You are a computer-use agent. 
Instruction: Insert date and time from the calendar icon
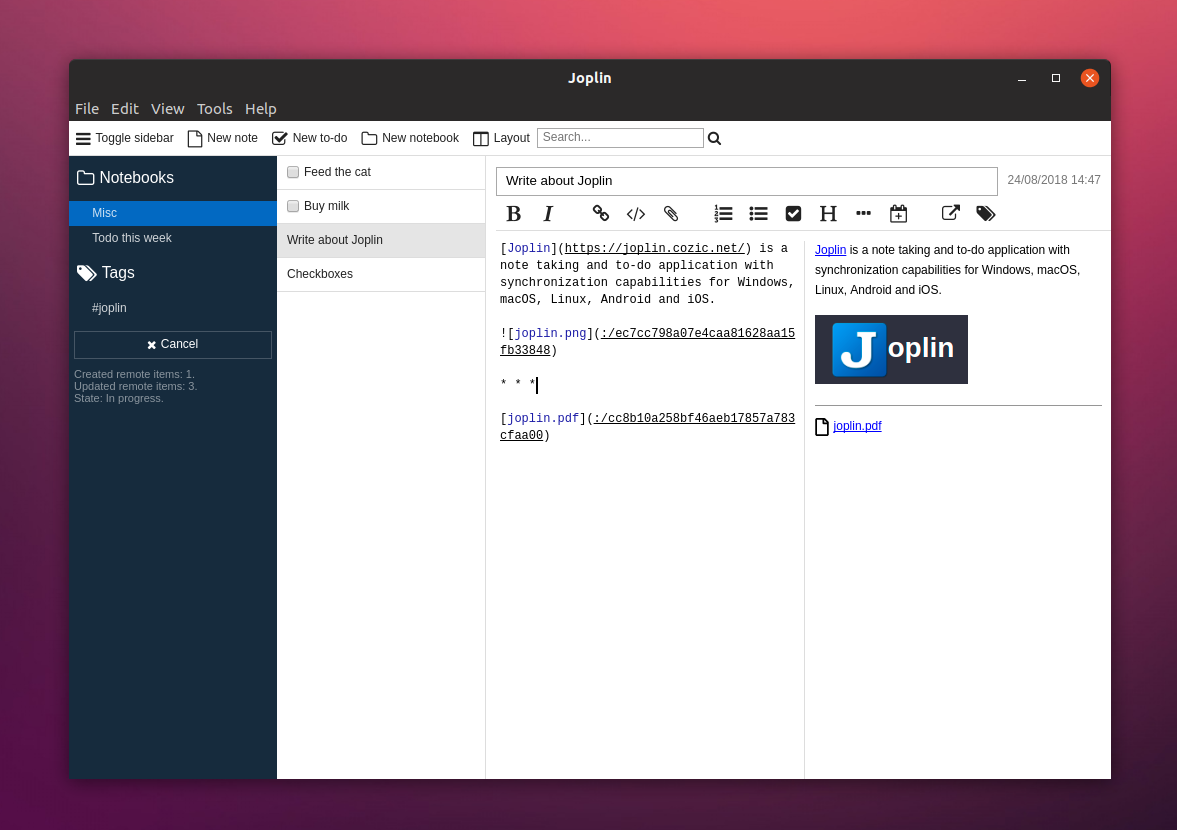point(898,213)
